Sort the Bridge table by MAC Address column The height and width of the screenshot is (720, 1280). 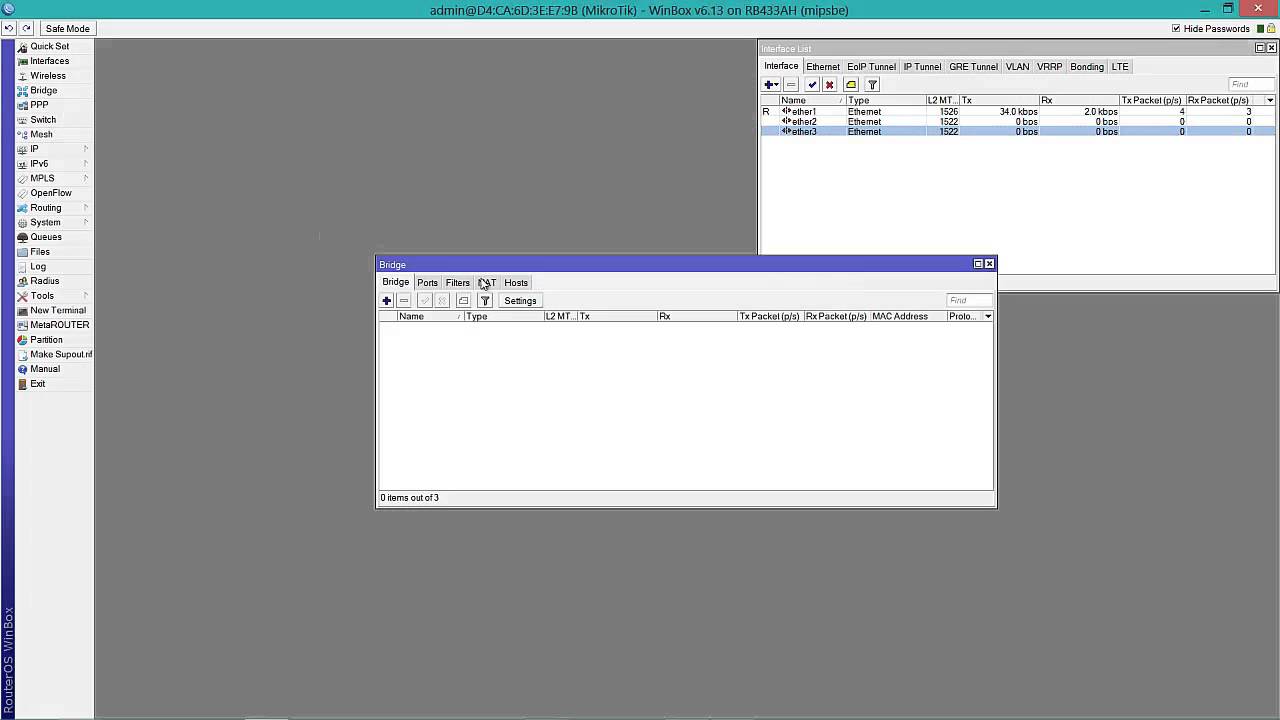908,317
